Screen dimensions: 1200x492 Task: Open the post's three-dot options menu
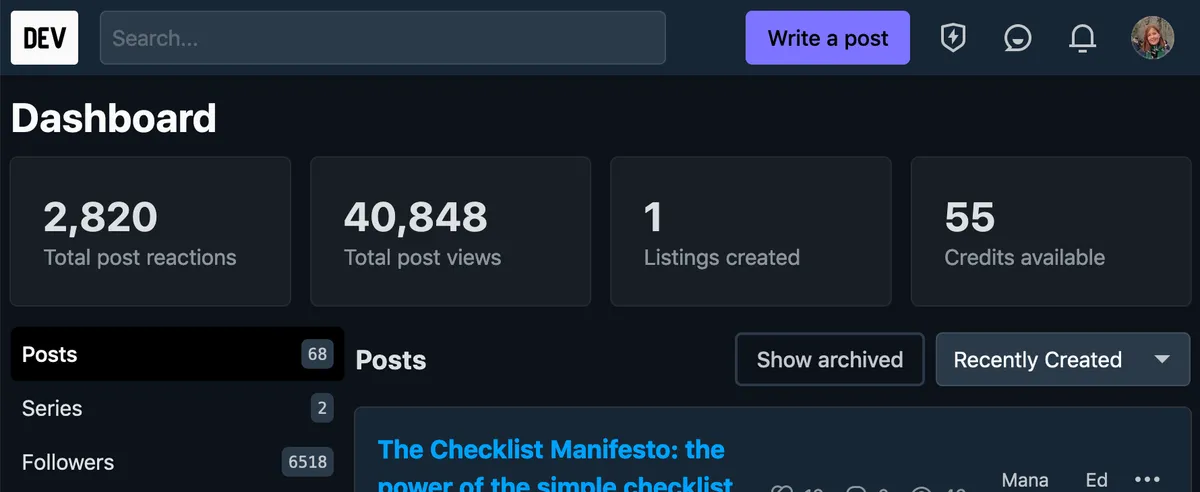pos(1147,479)
